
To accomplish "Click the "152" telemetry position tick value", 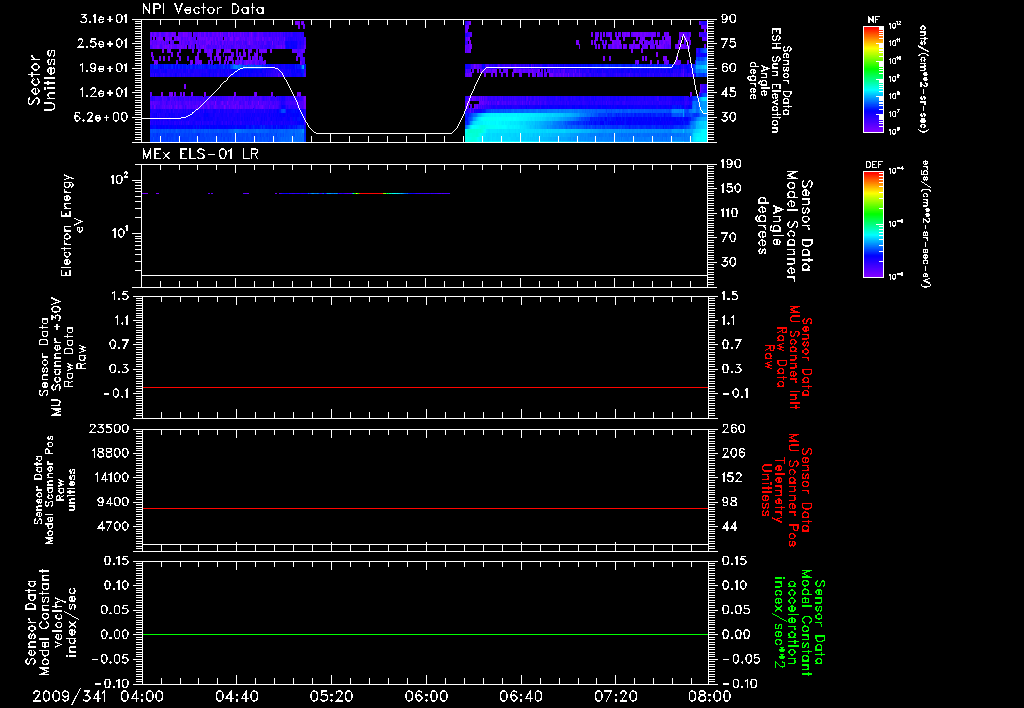I will [731, 477].
